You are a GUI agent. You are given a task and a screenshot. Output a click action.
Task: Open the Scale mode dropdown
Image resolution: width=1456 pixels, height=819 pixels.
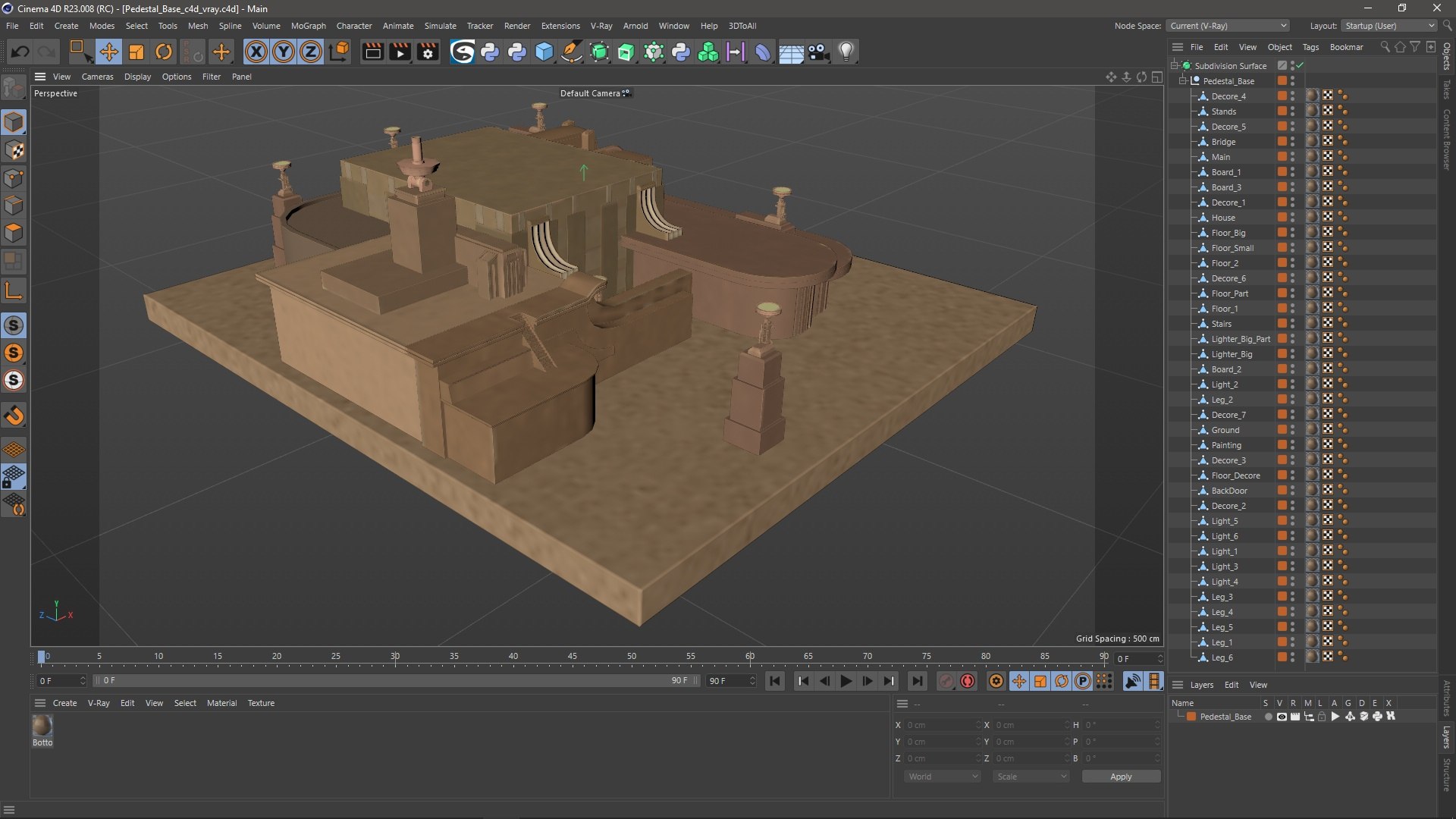click(1031, 777)
